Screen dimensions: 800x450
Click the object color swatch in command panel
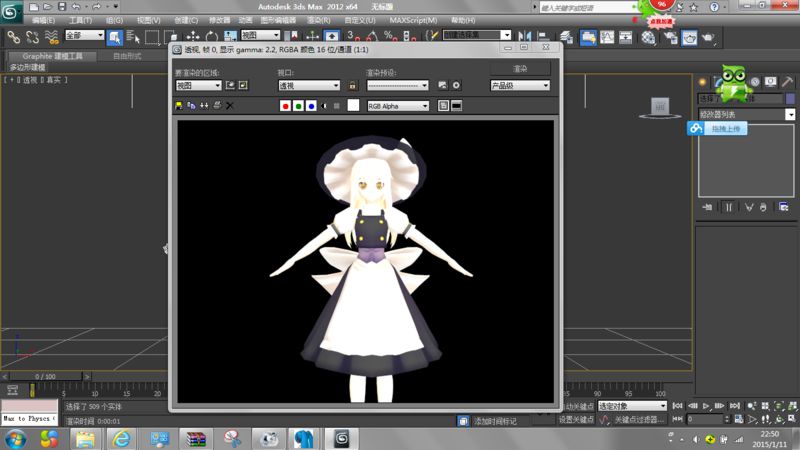[x=790, y=98]
